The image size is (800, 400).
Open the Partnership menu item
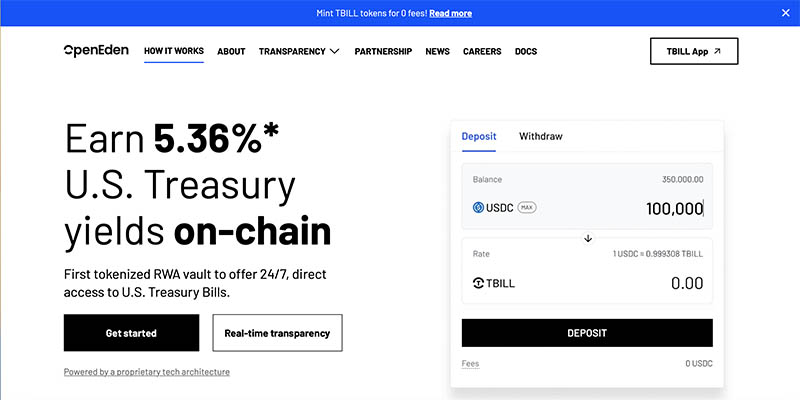(x=383, y=51)
